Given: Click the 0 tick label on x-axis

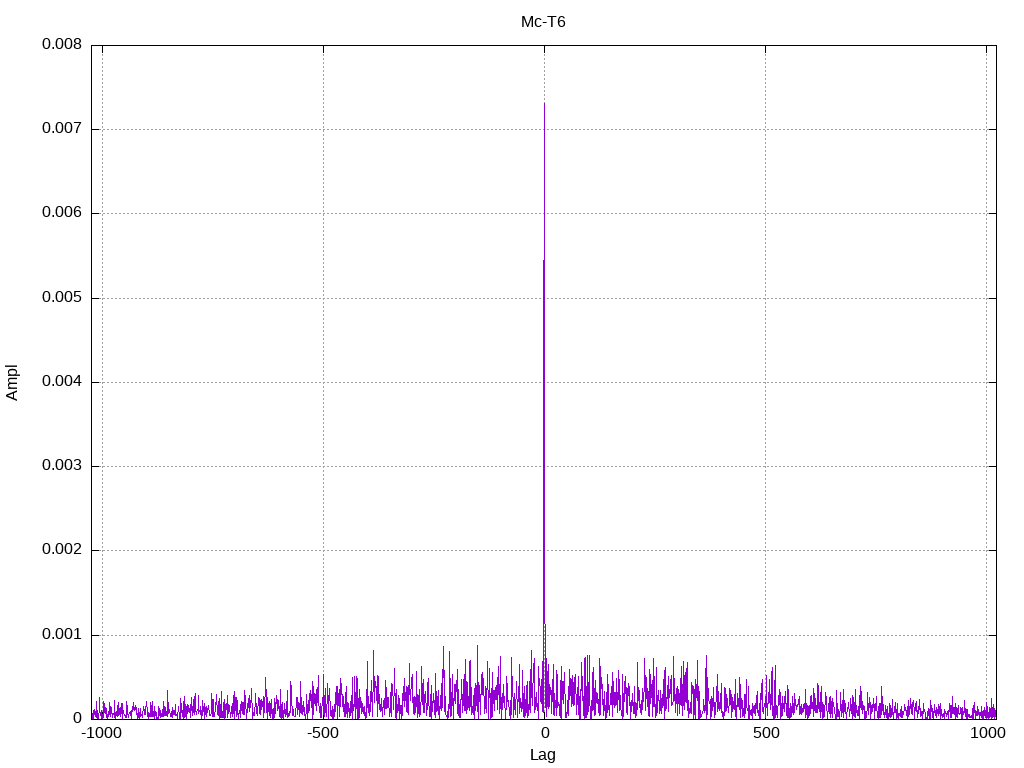Looking at the screenshot, I should [x=544, y=733].
